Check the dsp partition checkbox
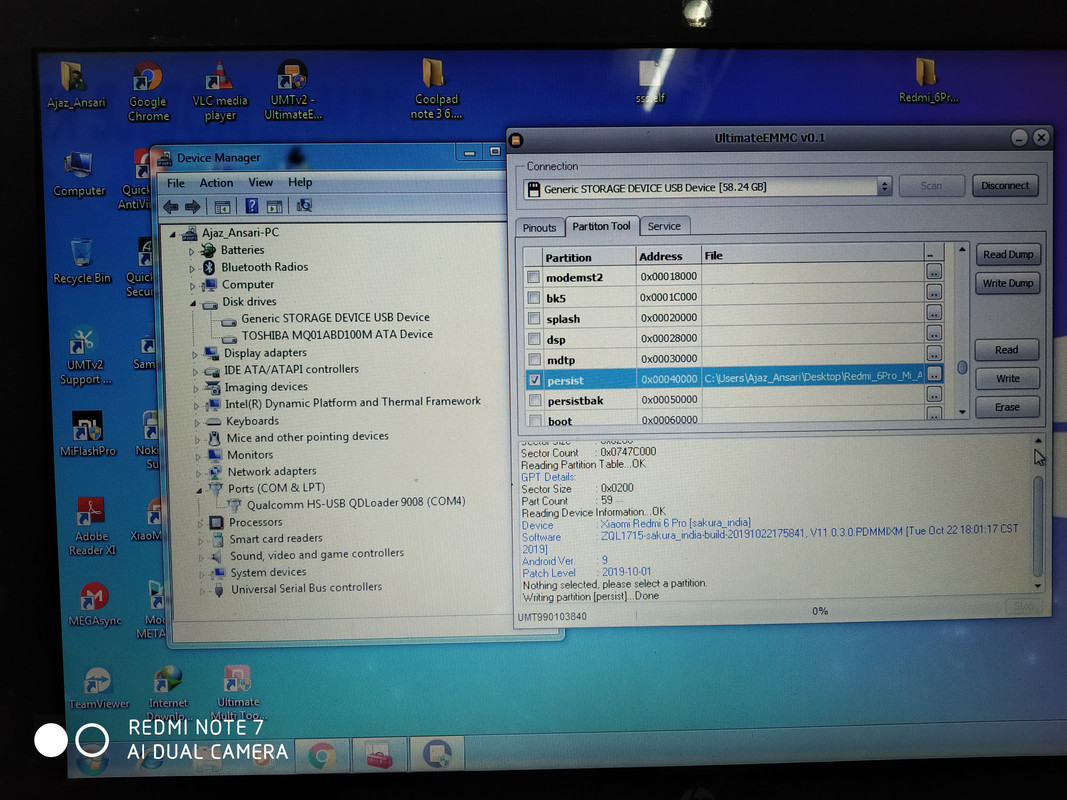This screenshot has height=800, width=1067. tap(534, 339)
